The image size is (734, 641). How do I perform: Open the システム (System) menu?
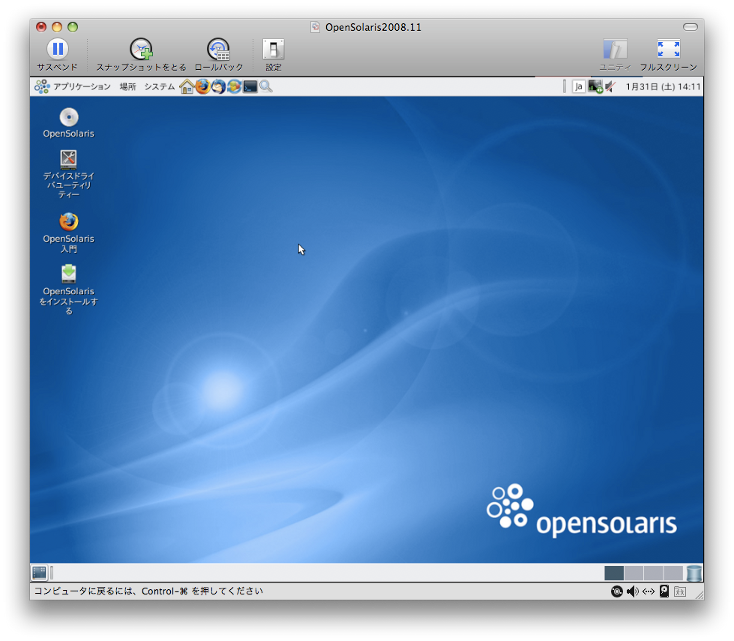[x=159, y=87]
